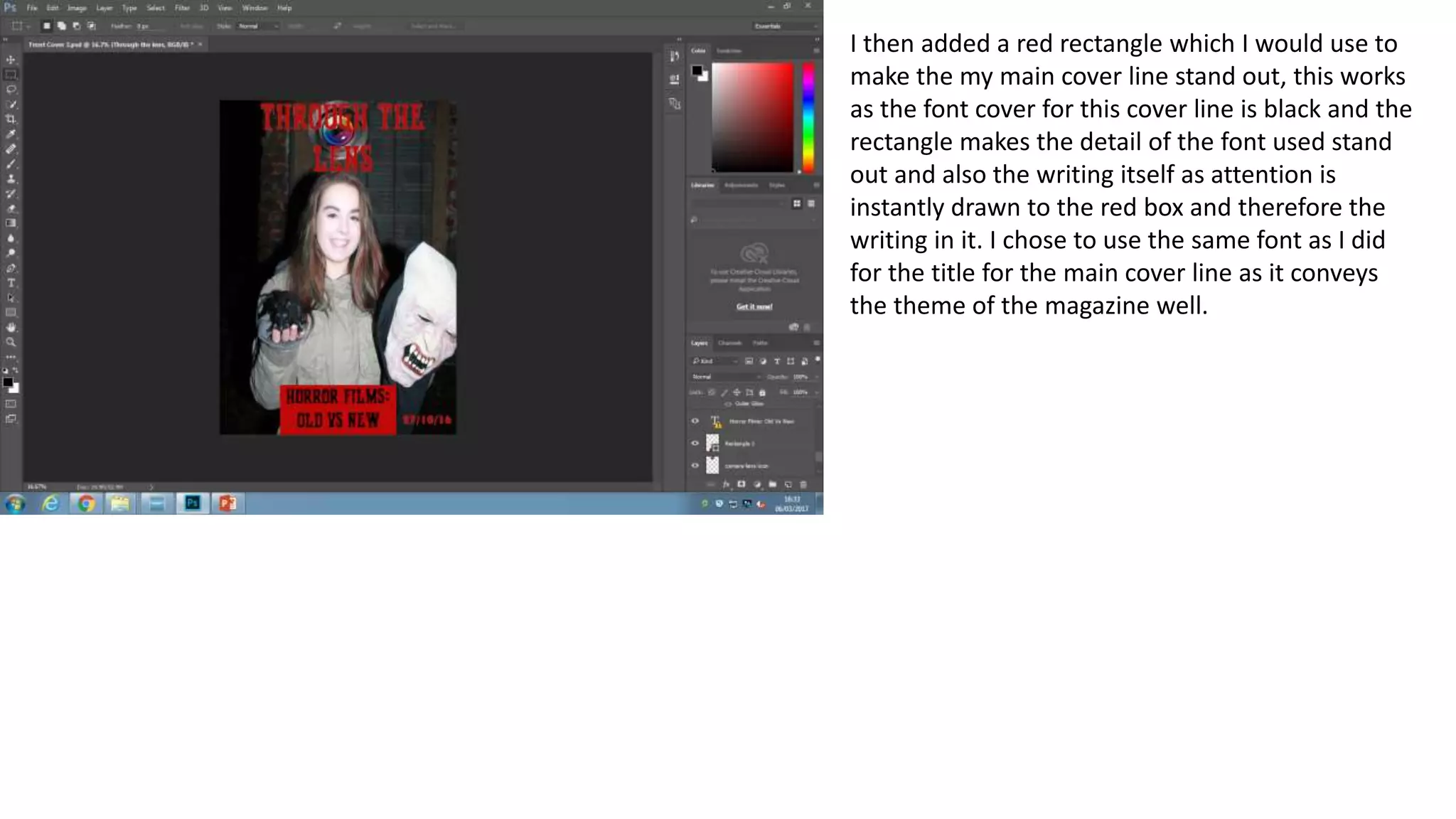
Task: Click the Select and Mask button
Action: point(433,26)
